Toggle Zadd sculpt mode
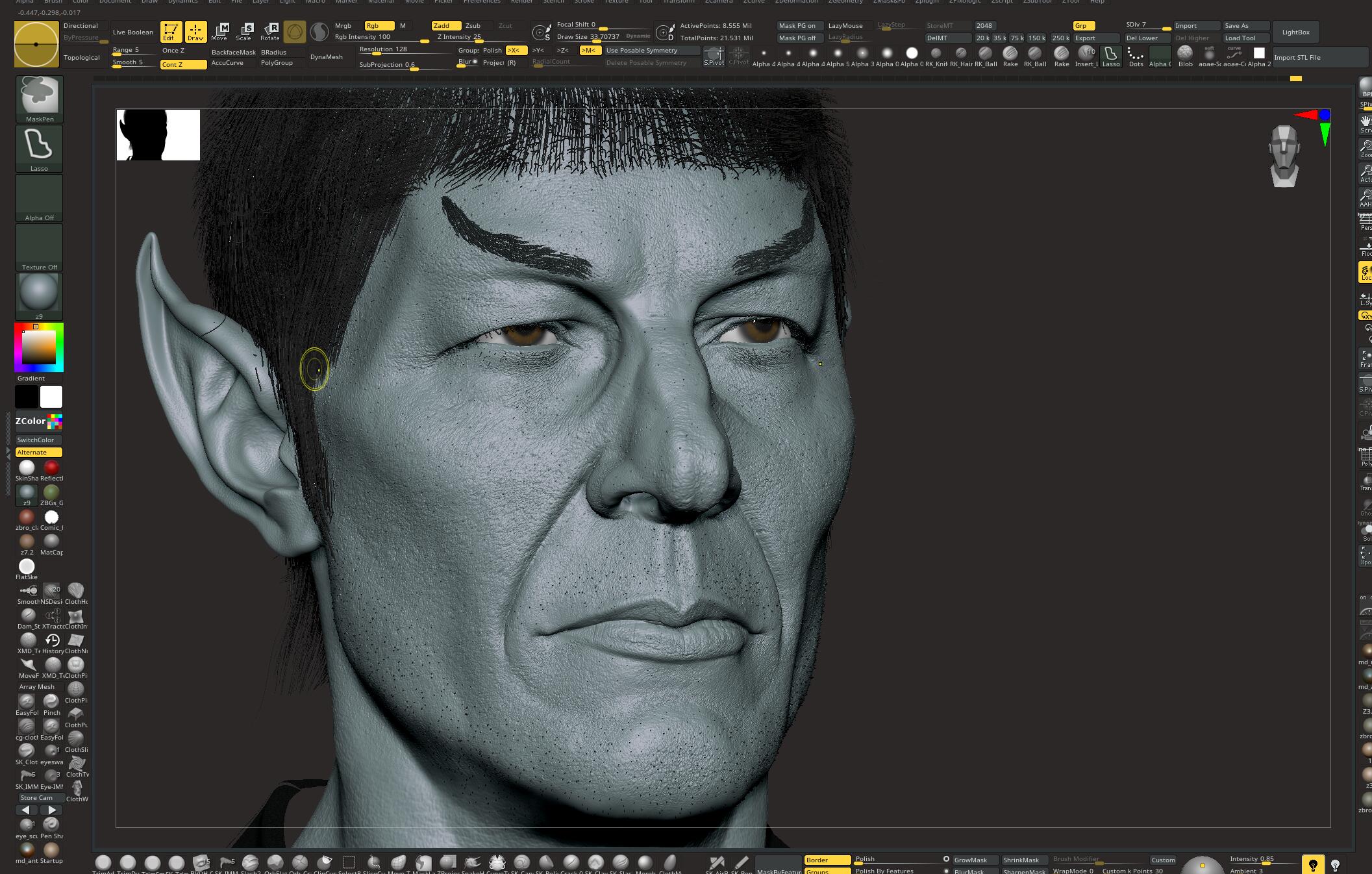Viewport: 1372px width, 874px height. tap(446, 25)
